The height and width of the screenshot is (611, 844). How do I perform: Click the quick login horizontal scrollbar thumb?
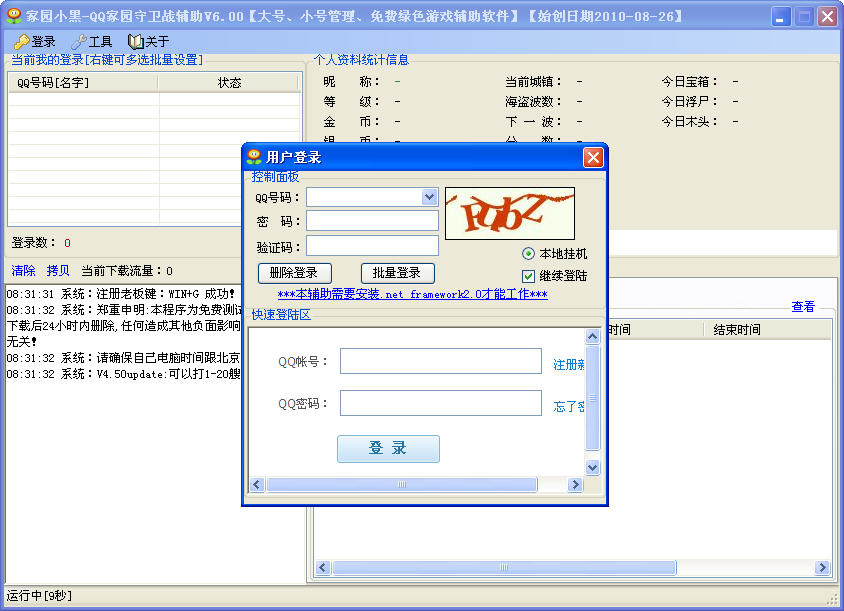click(402, 484)
